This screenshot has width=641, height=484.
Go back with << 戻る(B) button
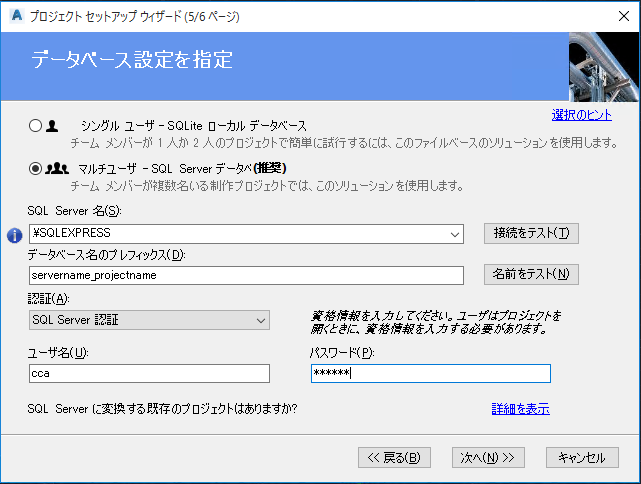pyautogui.click(x=394, y=457)
